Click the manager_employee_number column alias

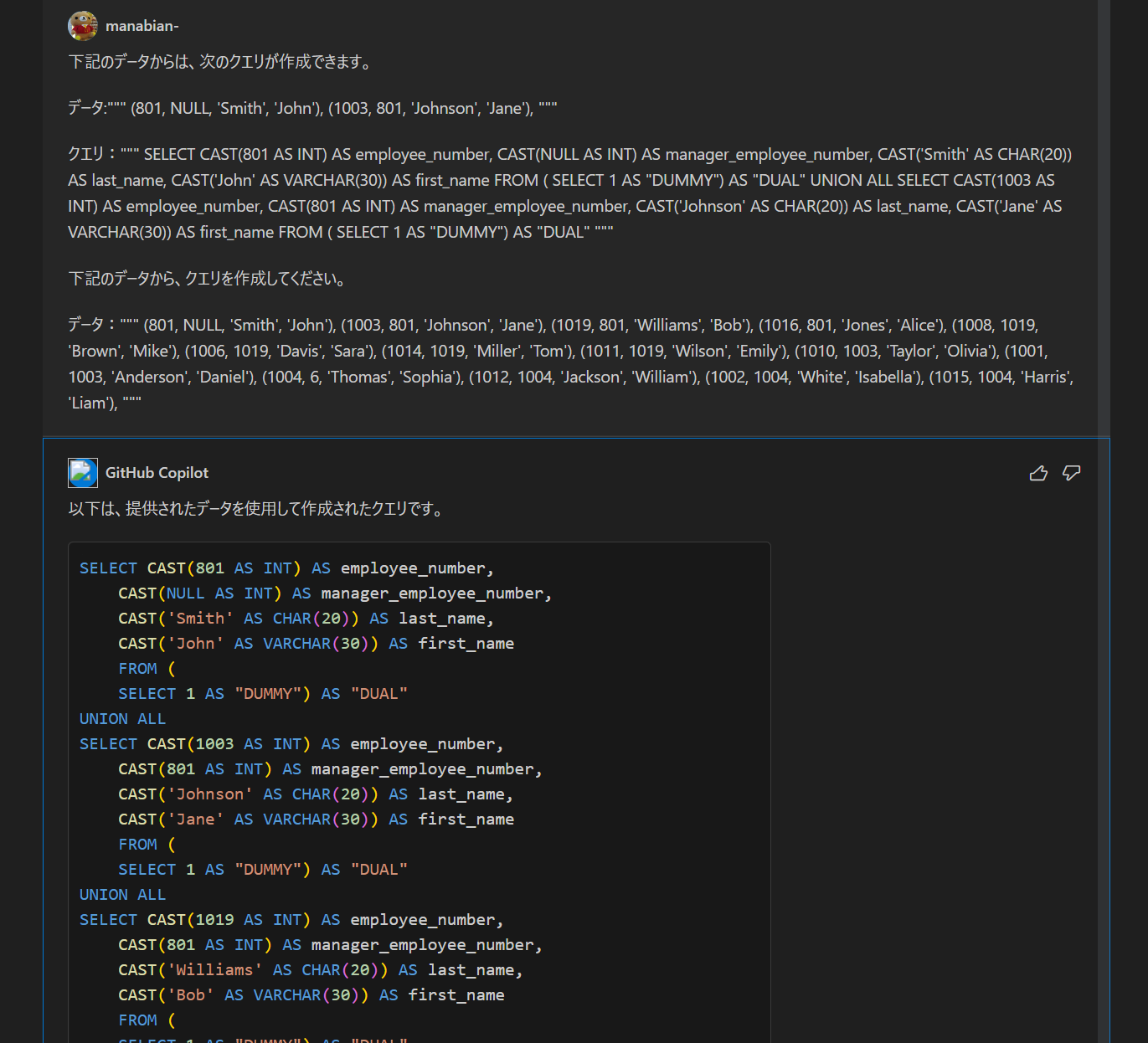pos(435,593)
